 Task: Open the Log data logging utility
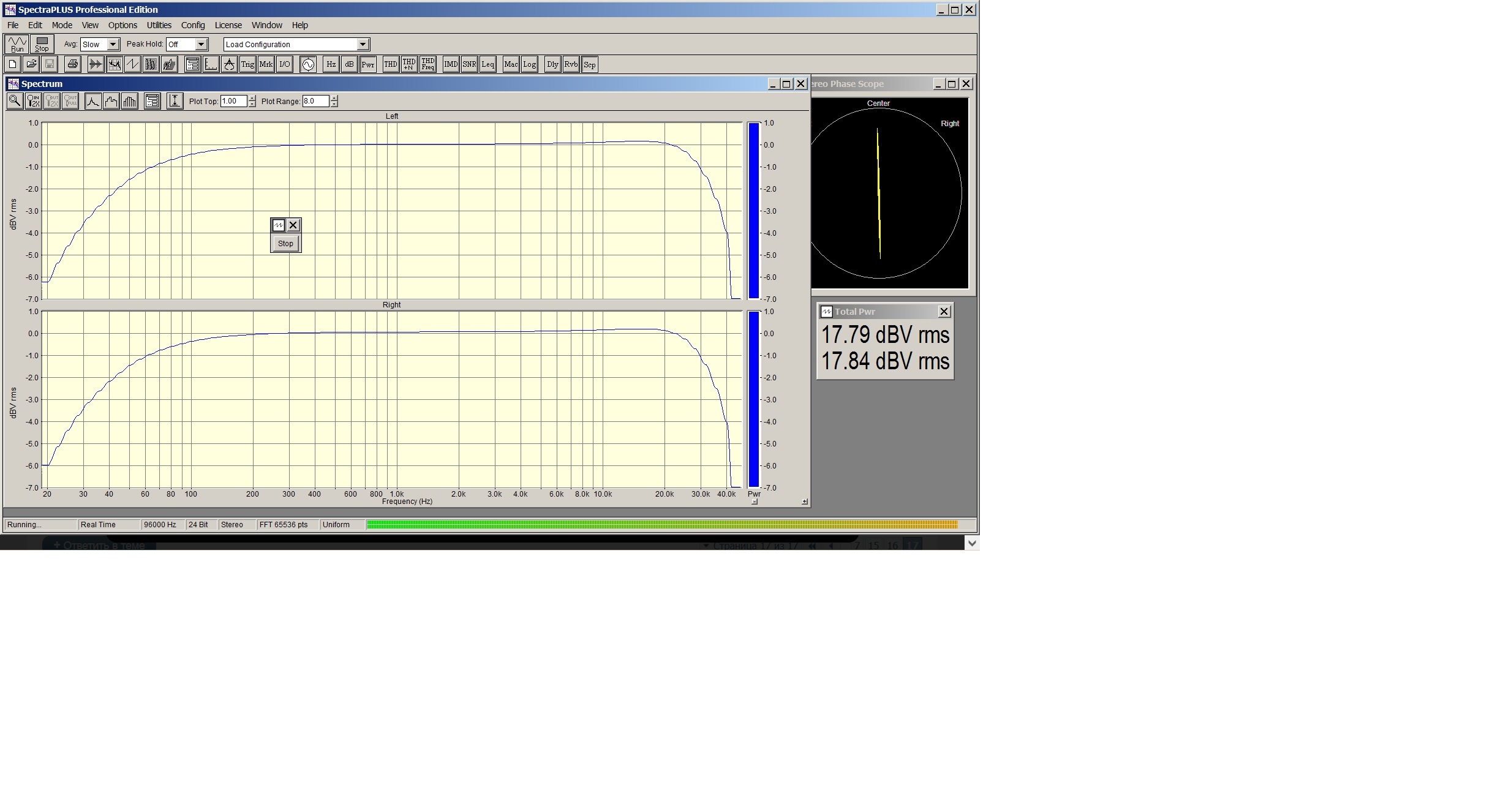click(529, 64)
